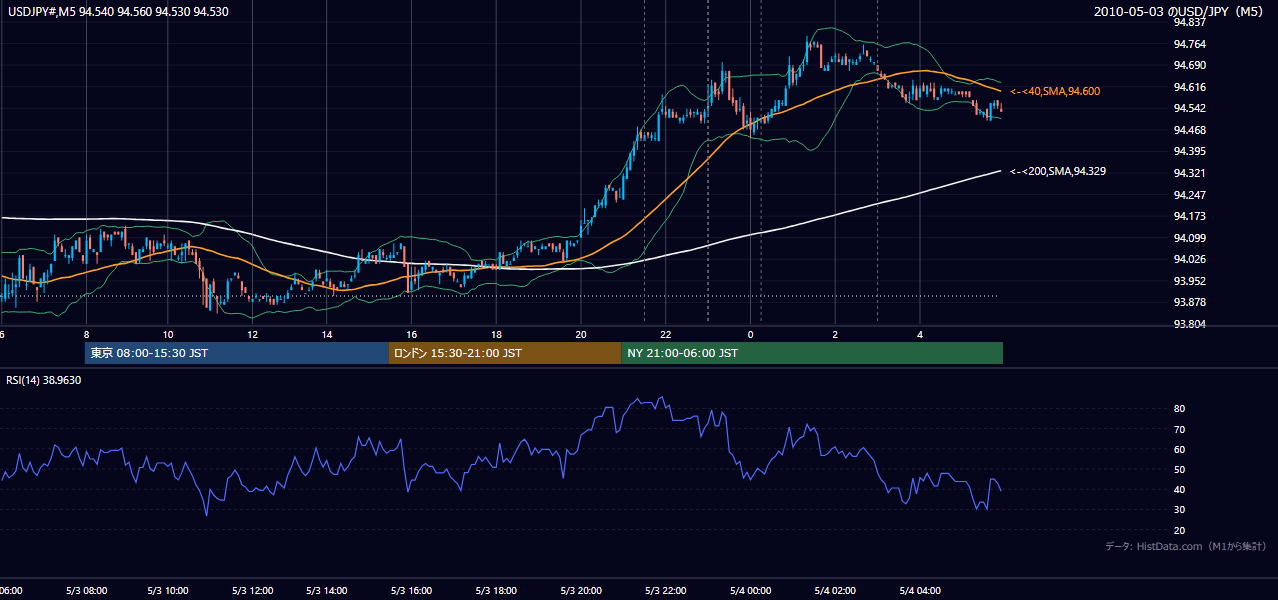Click price scale value 93.804
The image size is (1278, 600).
1189,324
